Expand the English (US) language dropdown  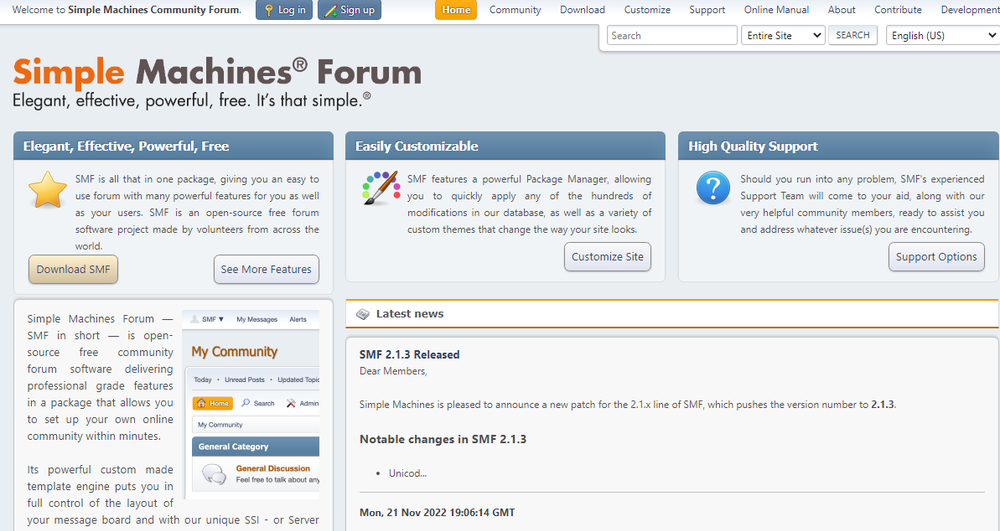click(943, 35)
